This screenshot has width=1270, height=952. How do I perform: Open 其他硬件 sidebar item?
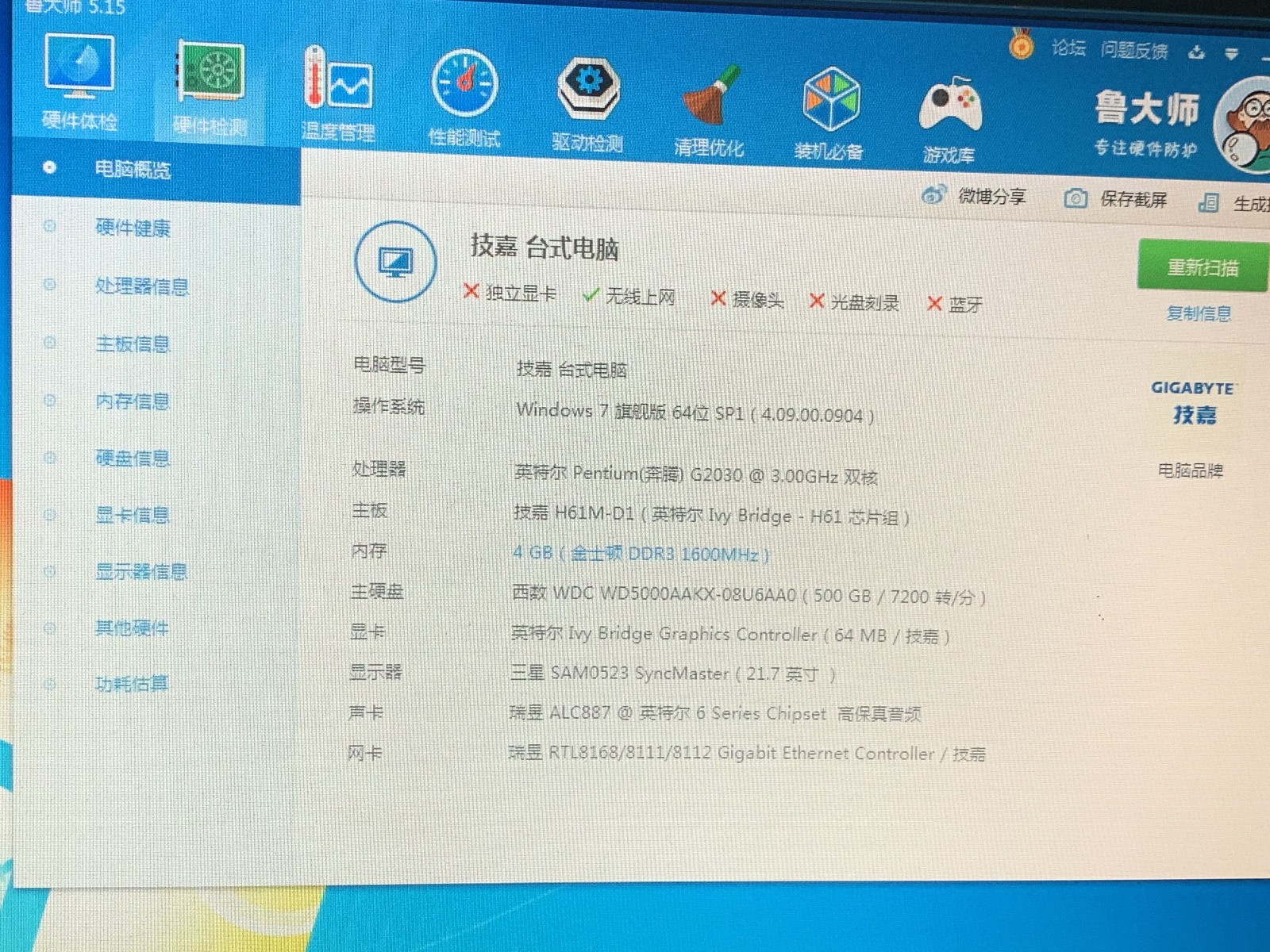[x=132, y=628]
